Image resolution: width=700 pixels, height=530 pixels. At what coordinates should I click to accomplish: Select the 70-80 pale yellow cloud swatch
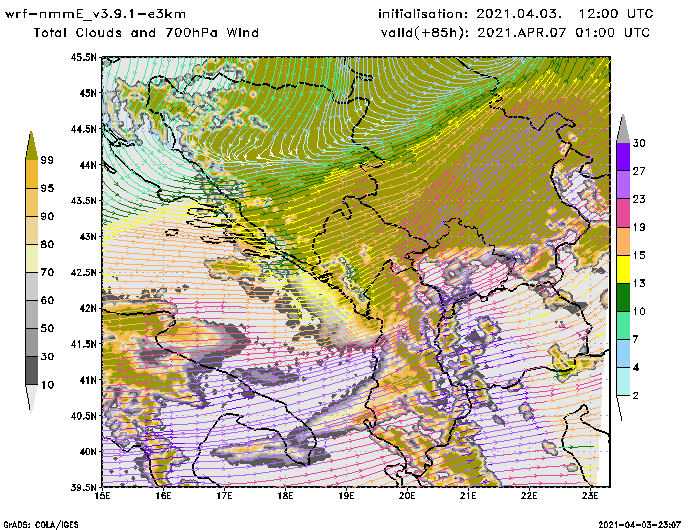click(32, 259)
